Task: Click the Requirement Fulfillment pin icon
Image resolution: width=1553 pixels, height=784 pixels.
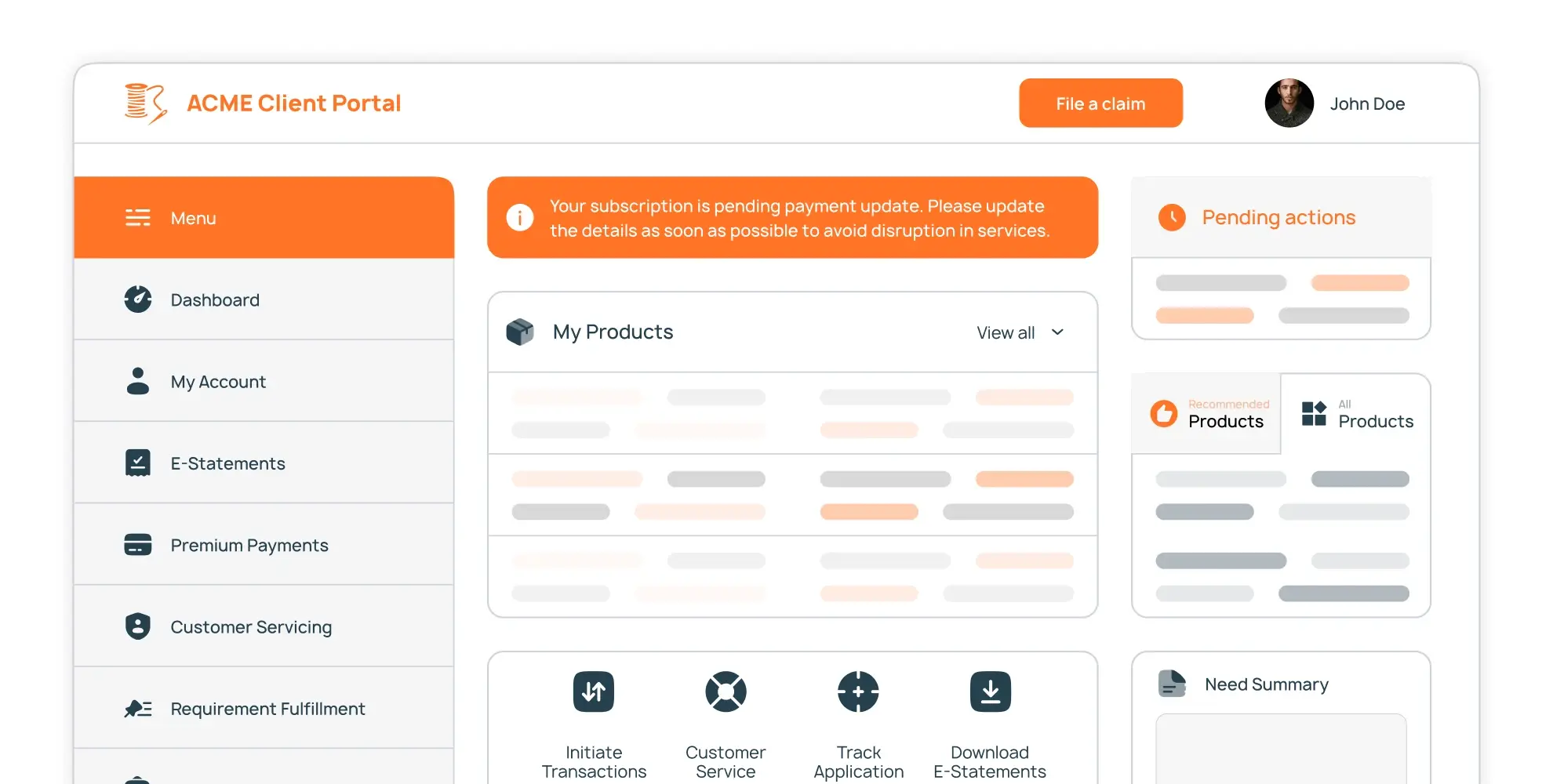Action: (x=138, y=709)
